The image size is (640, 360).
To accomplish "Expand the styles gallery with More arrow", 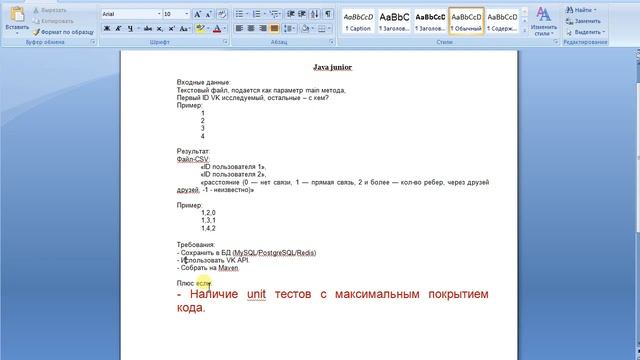I will tap(524, 30).
